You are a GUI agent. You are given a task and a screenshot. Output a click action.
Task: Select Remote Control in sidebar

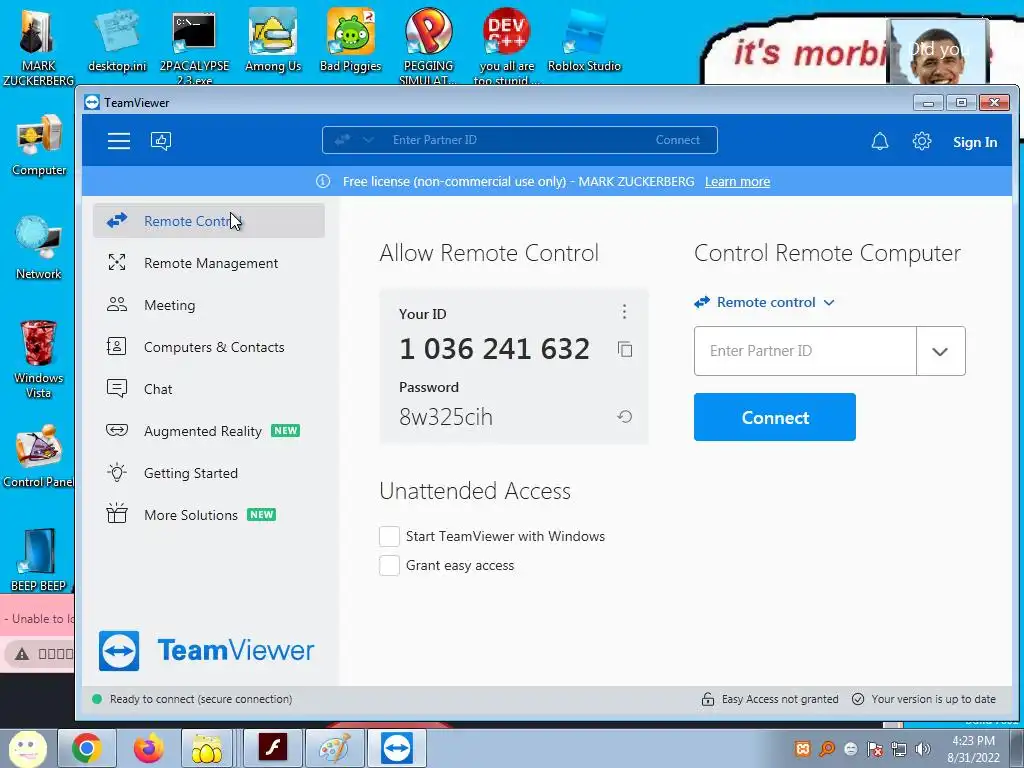coord(209,221)
